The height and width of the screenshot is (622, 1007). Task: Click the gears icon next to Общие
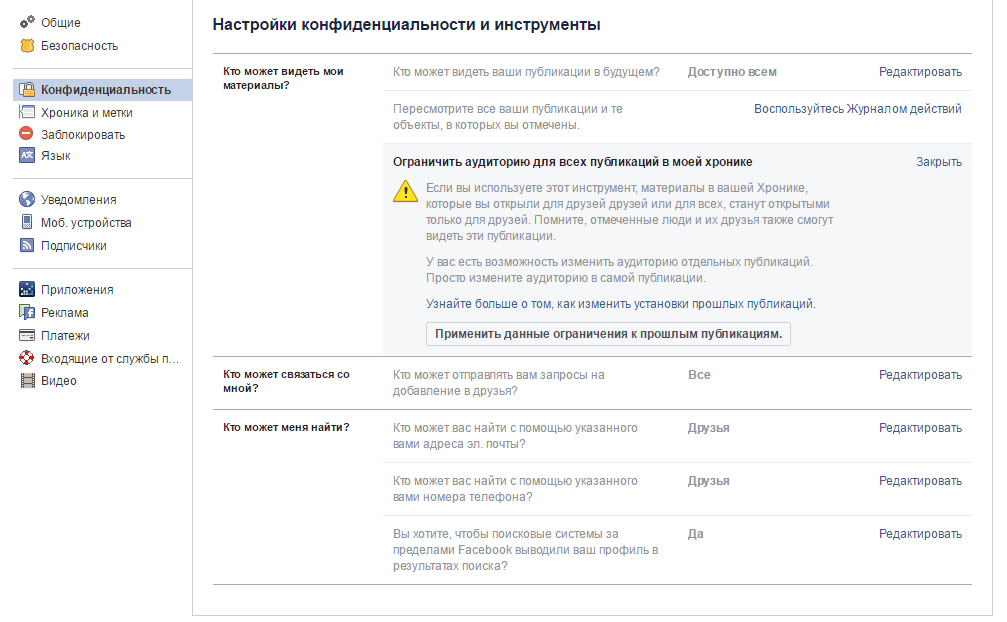pos(27,23)
